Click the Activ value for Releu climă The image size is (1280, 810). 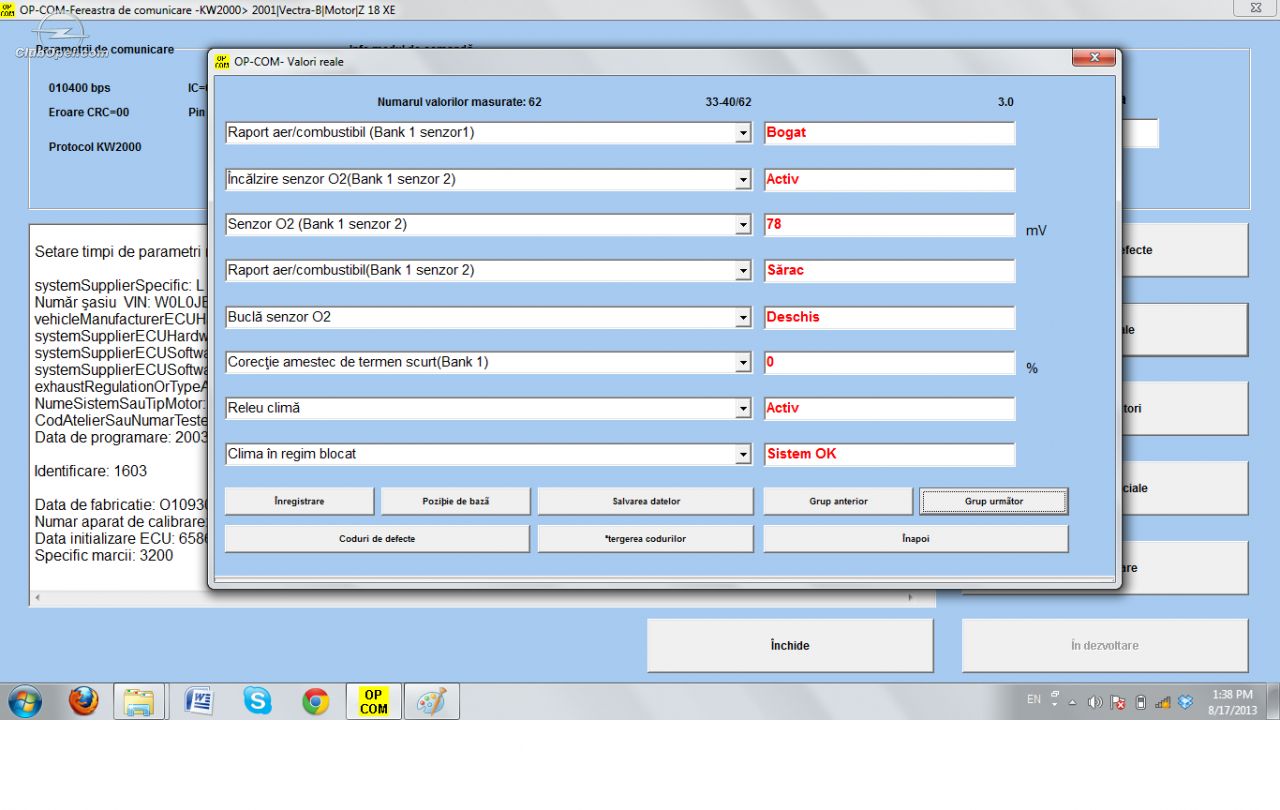[x=889, y=408]
